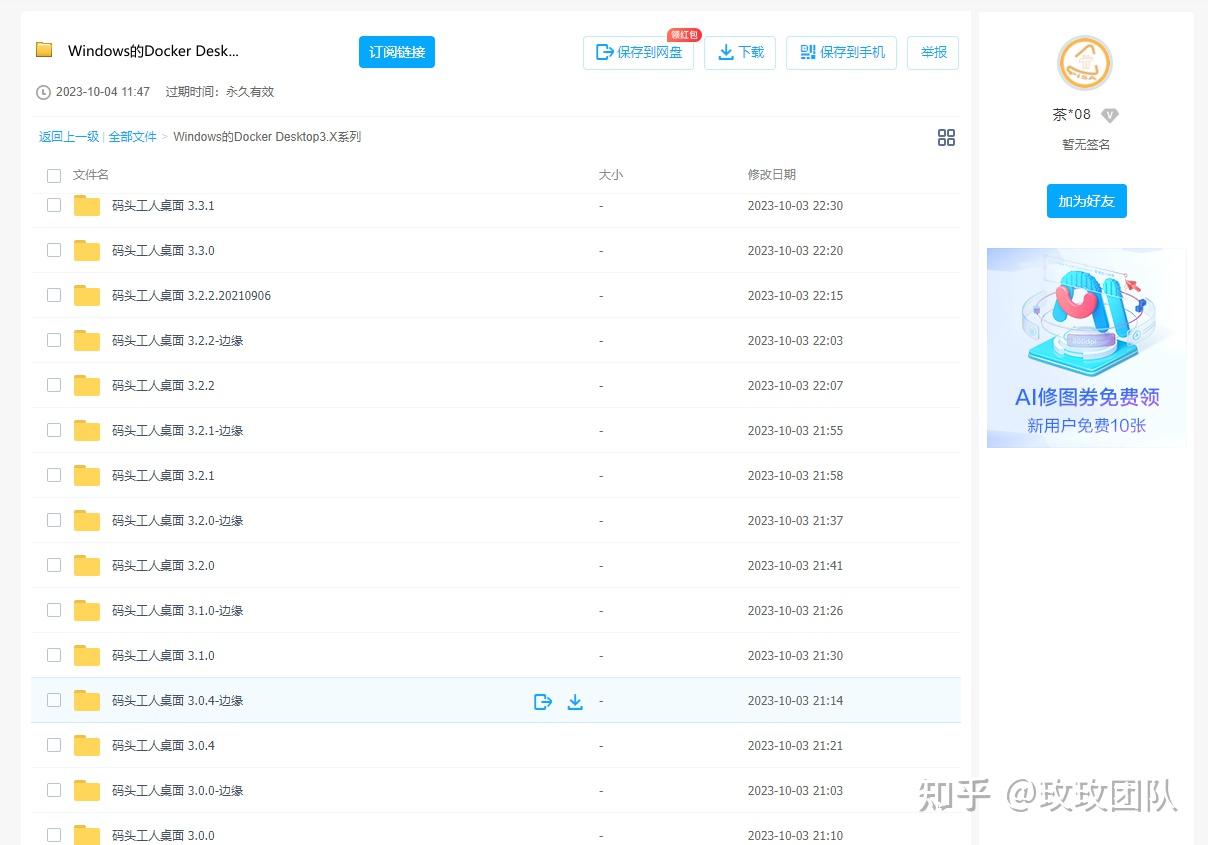Click the 举报 report button
The image size is (1208, 845).
tap(933, 53)
